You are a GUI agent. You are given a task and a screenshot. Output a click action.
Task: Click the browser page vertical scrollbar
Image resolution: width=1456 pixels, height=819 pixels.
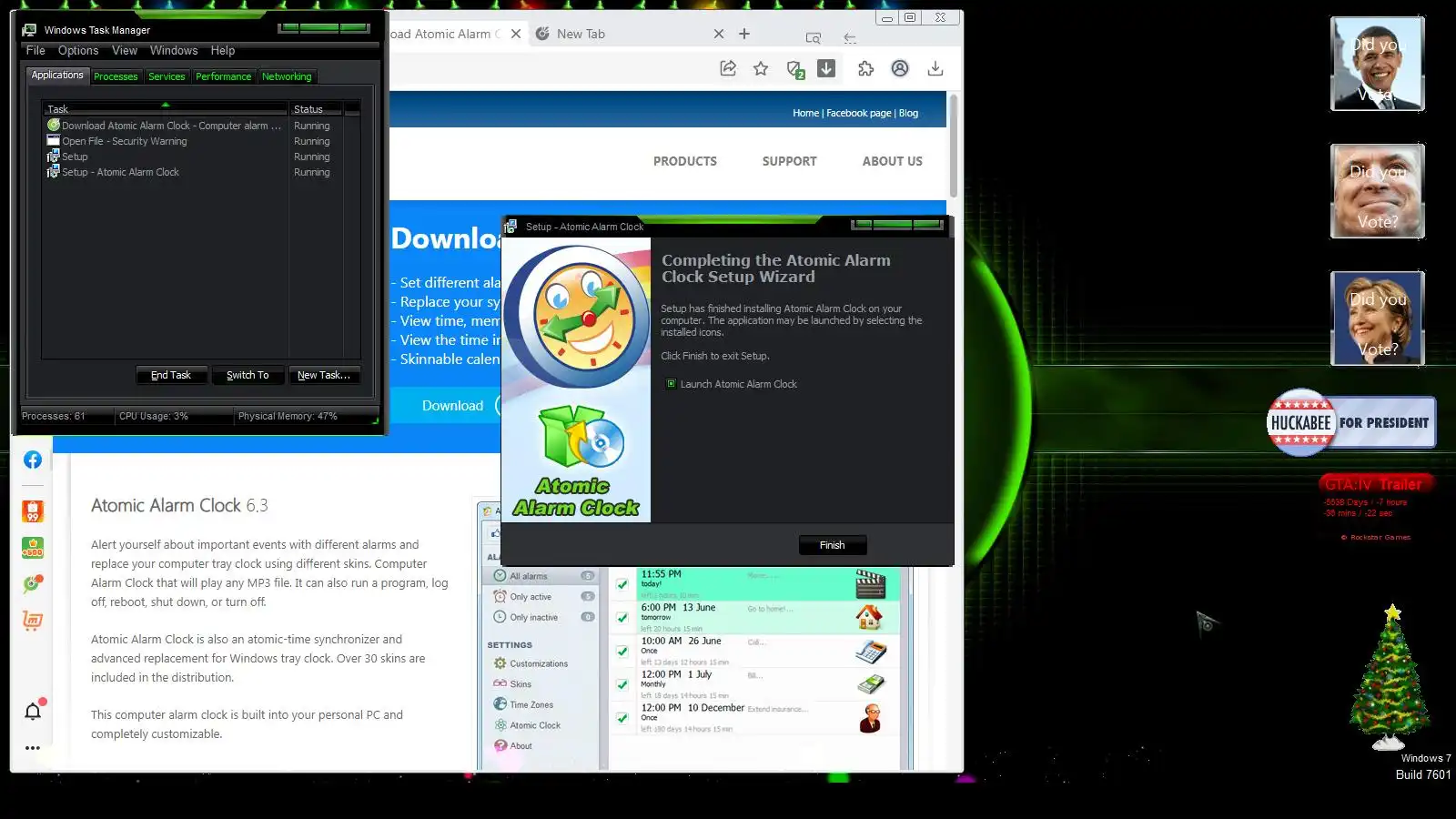(954, 146)
